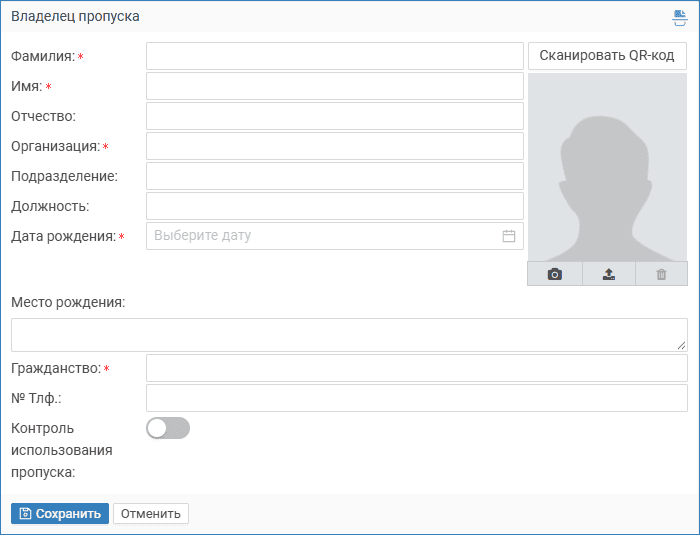
Task: Click the Контроль использования пропуска label
Action: (62, 450)
